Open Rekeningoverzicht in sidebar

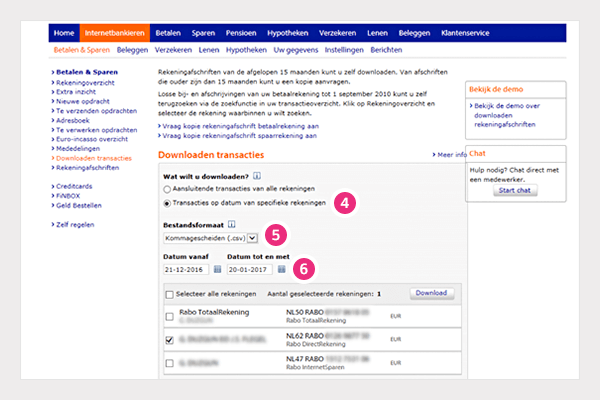pos(83,83)
